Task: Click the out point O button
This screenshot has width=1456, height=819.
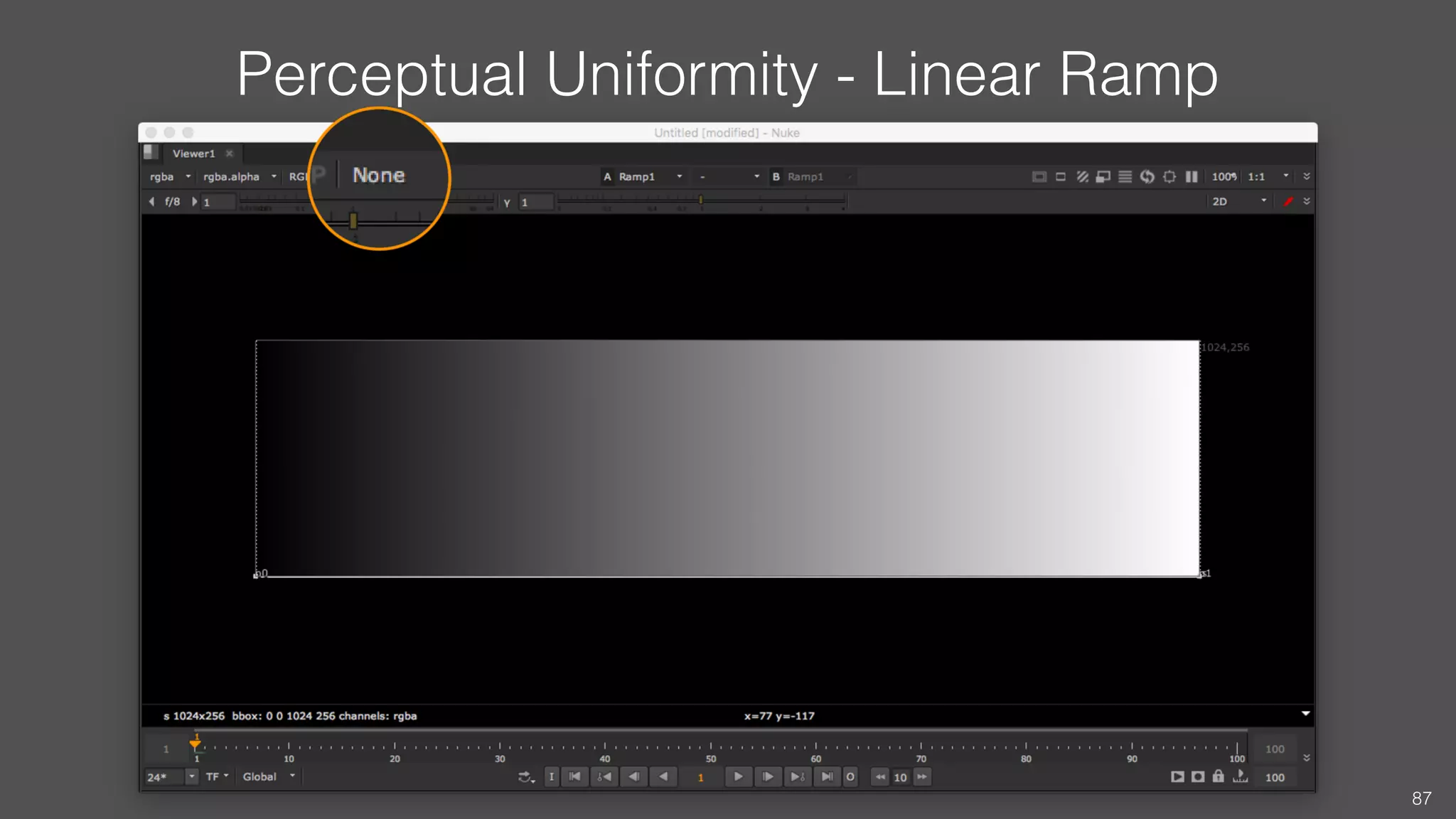Action: coord(850,777)
